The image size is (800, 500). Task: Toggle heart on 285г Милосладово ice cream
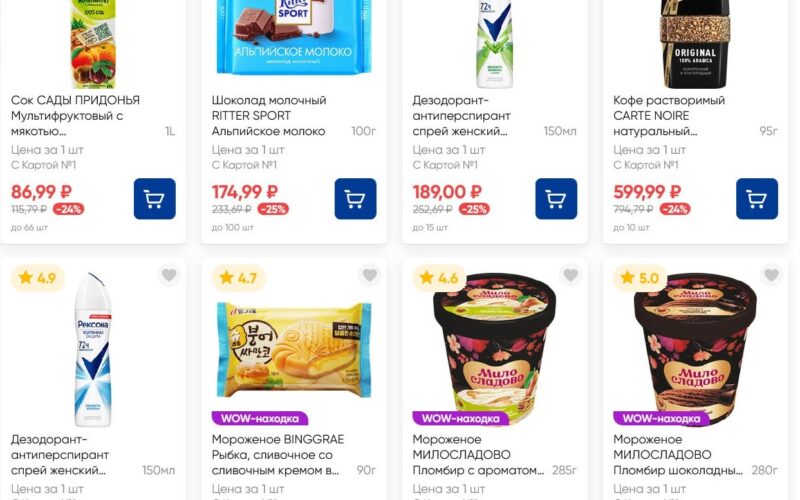pyautogui.click(x=570, y=276)
